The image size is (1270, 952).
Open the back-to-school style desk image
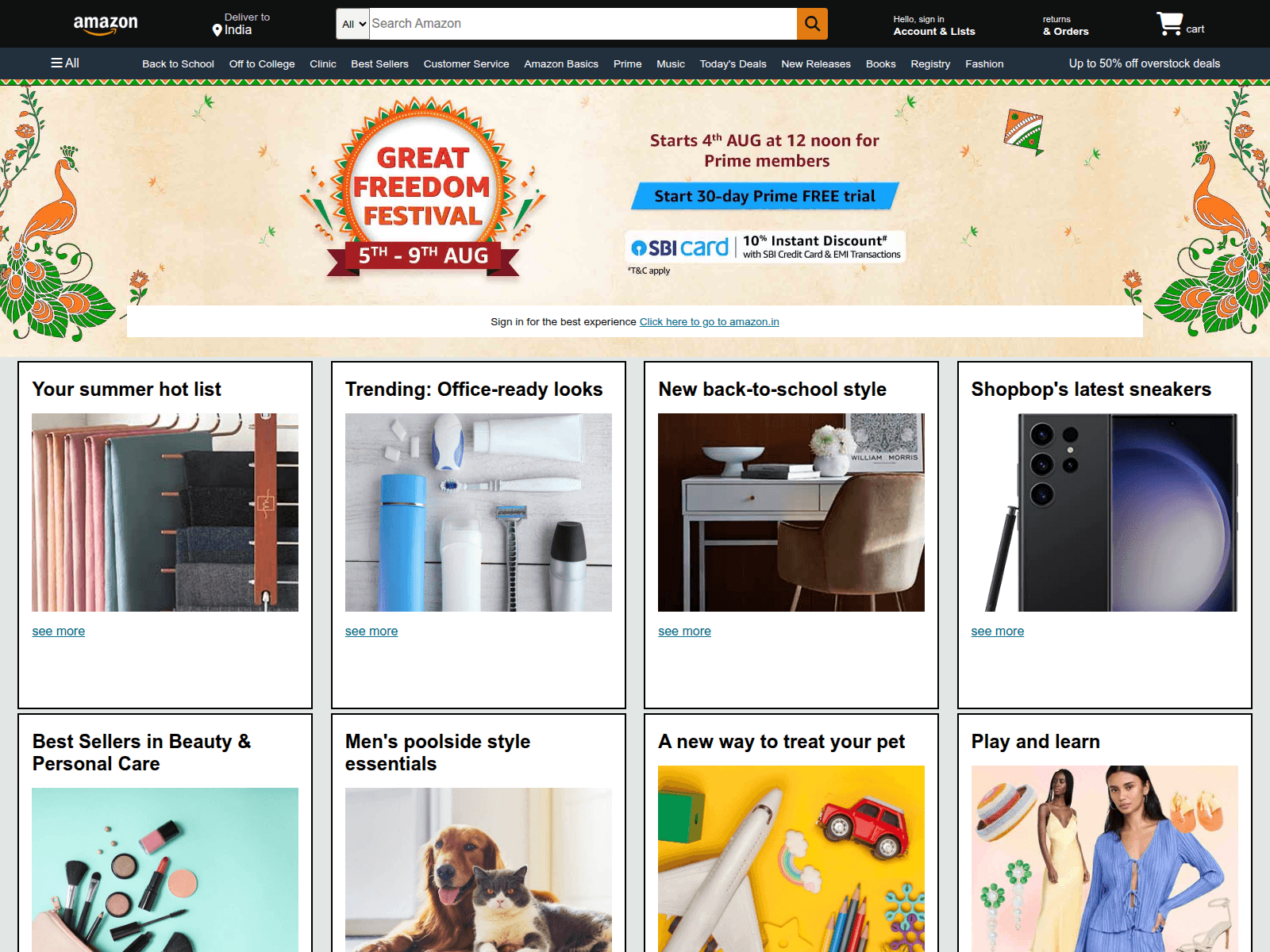tap(791, 512)
